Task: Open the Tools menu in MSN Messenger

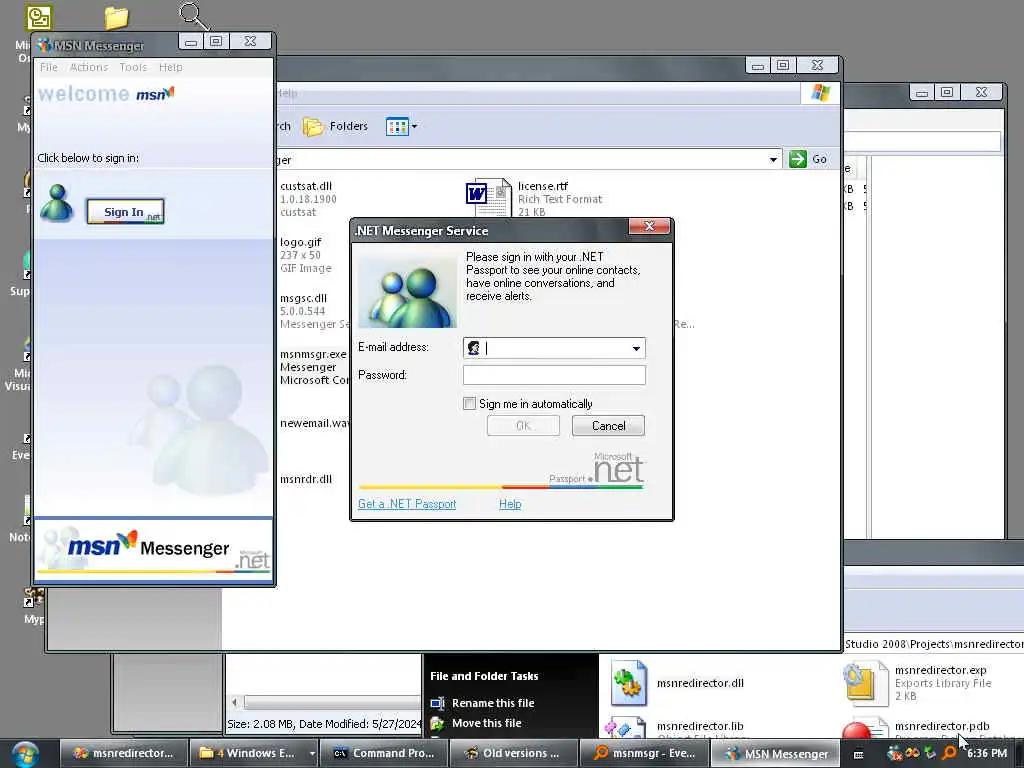Action: 133,67
